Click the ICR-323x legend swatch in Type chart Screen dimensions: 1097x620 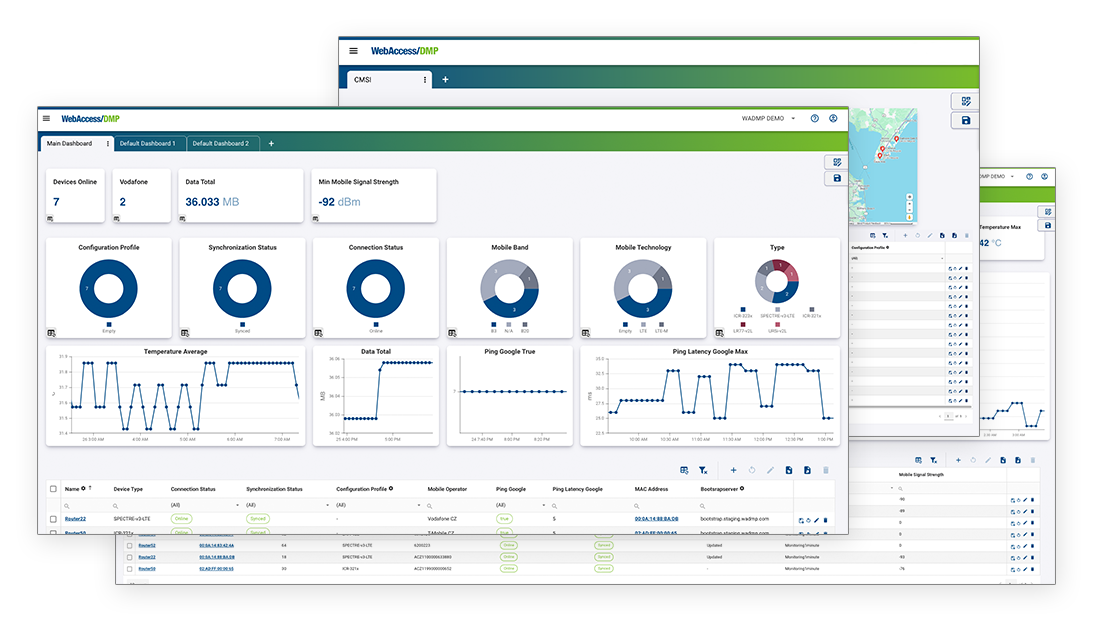pyautogui.click(x=743, y=309)
